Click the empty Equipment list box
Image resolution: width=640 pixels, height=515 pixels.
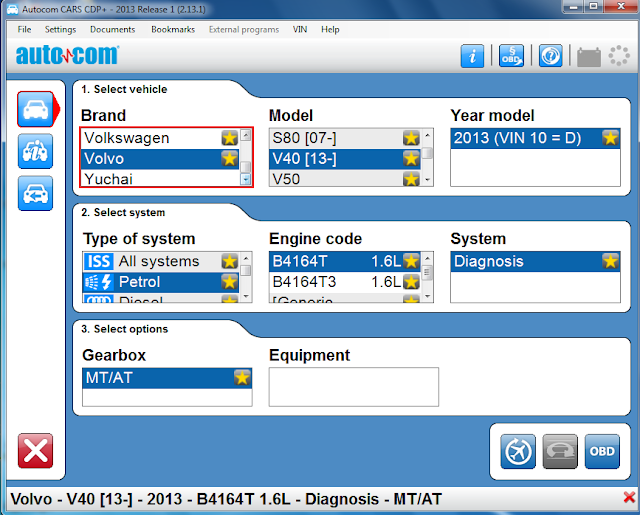pos(353,387)
